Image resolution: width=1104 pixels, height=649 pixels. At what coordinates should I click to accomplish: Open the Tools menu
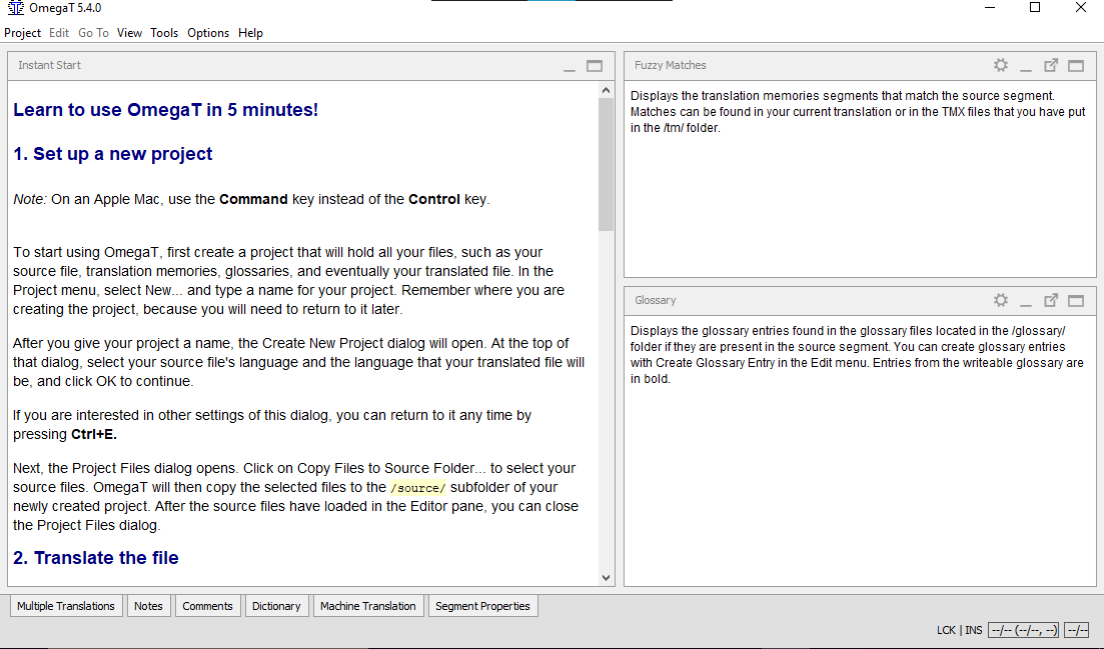tap(164, 33)
